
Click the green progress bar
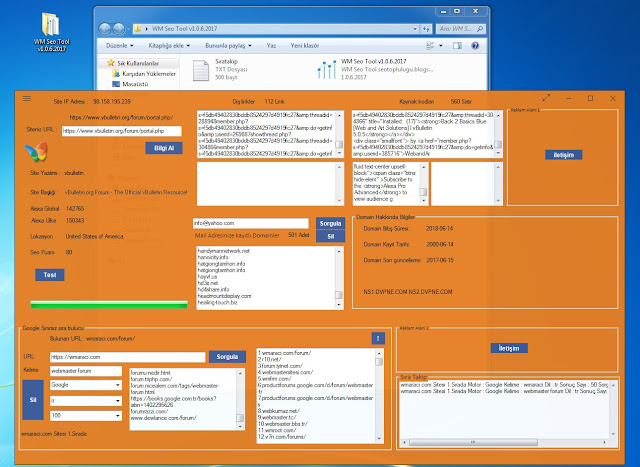[109, 304]
